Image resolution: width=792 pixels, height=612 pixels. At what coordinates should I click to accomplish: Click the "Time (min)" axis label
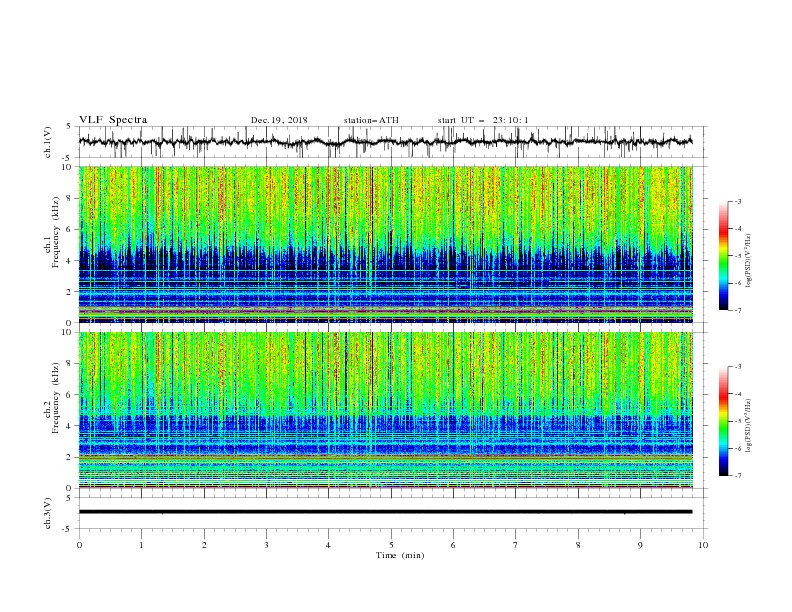click(400, 555)
